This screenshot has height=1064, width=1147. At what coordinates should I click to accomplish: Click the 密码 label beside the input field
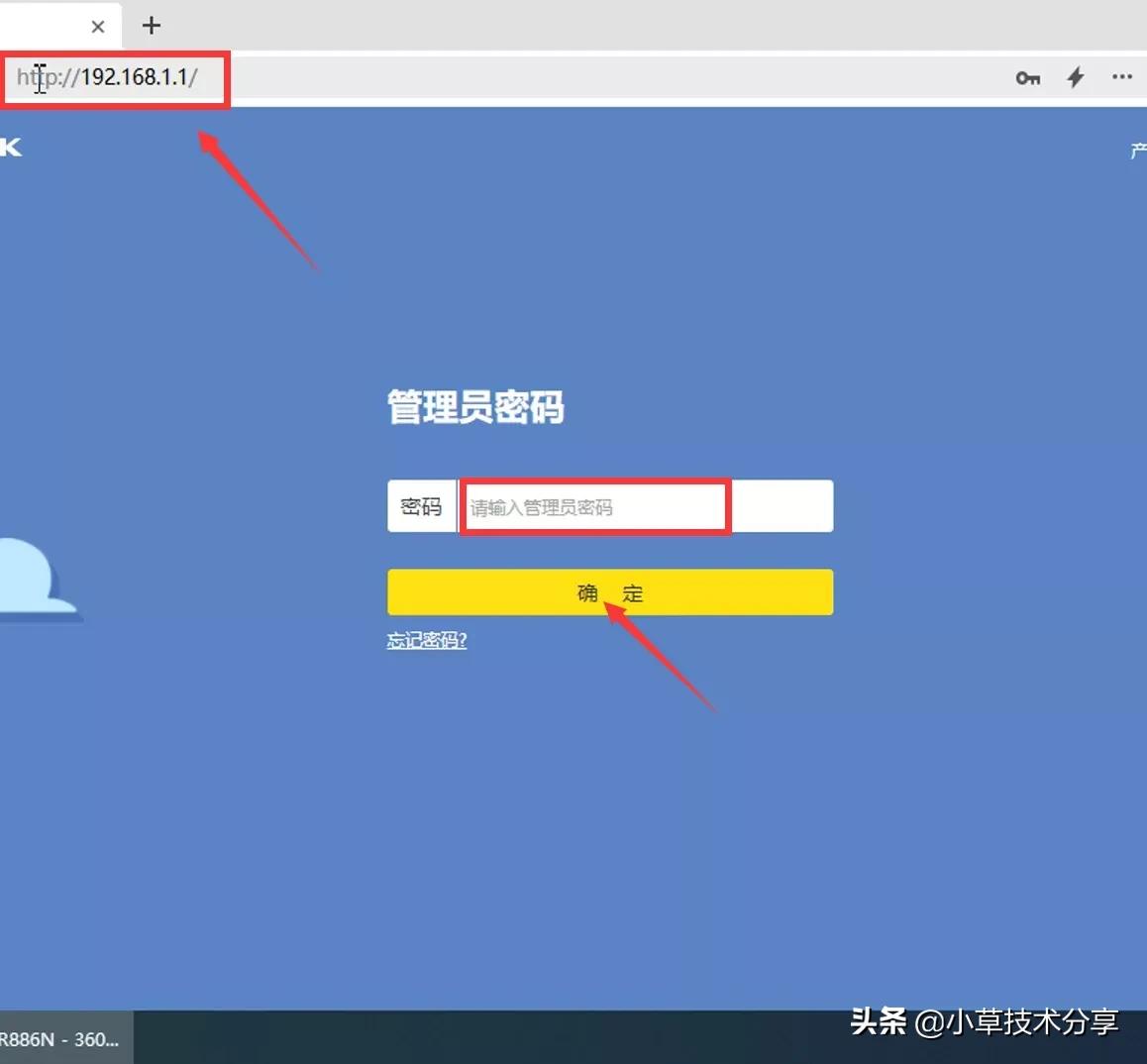click(422, 506)
